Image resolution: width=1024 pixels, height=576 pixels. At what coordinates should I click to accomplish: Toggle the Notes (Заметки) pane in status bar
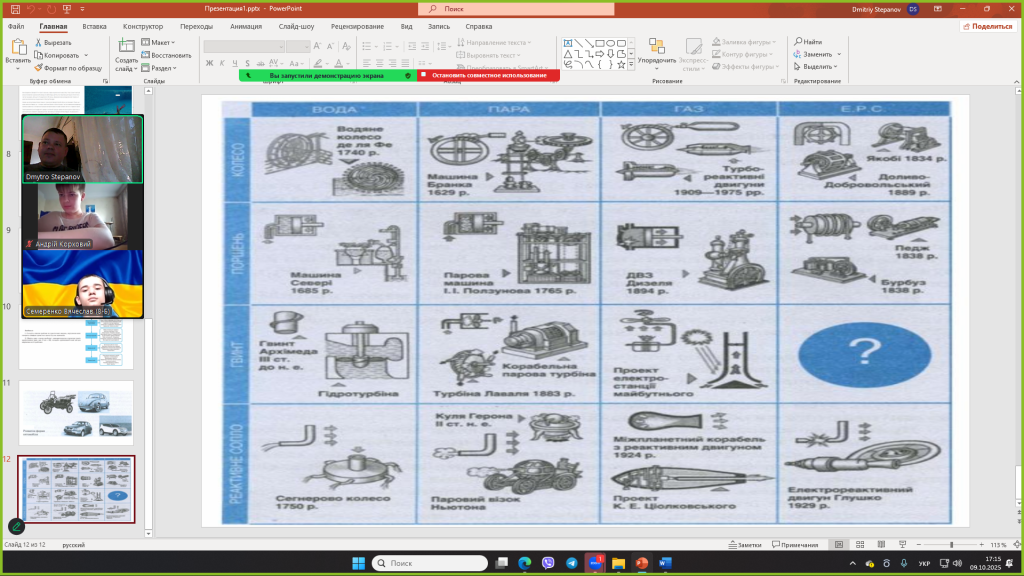[745, 545]
